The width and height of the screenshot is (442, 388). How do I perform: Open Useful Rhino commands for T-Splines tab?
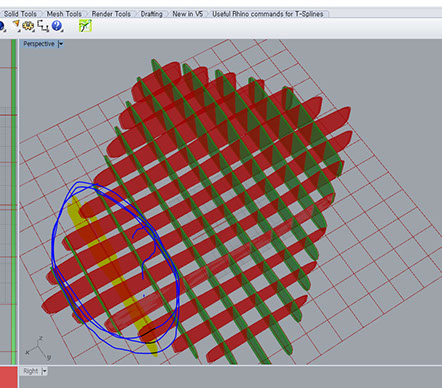coord(268,14)
